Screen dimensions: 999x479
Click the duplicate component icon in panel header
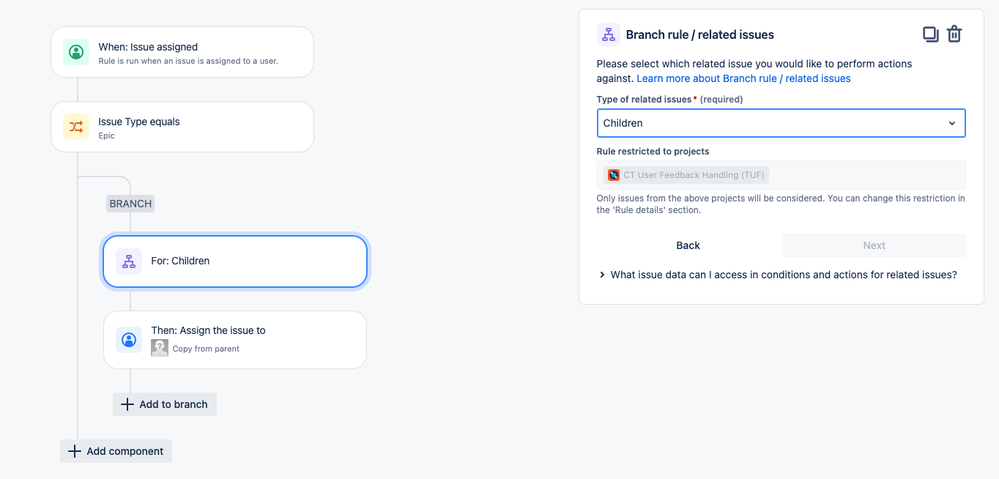point(931,34)
